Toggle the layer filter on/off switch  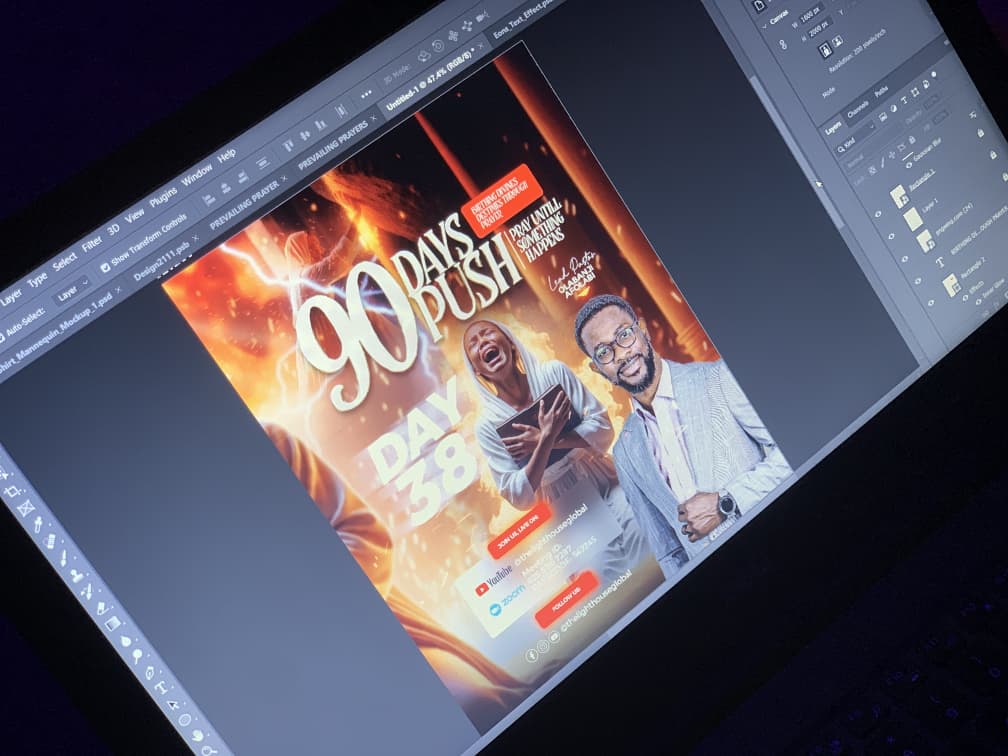934,75
